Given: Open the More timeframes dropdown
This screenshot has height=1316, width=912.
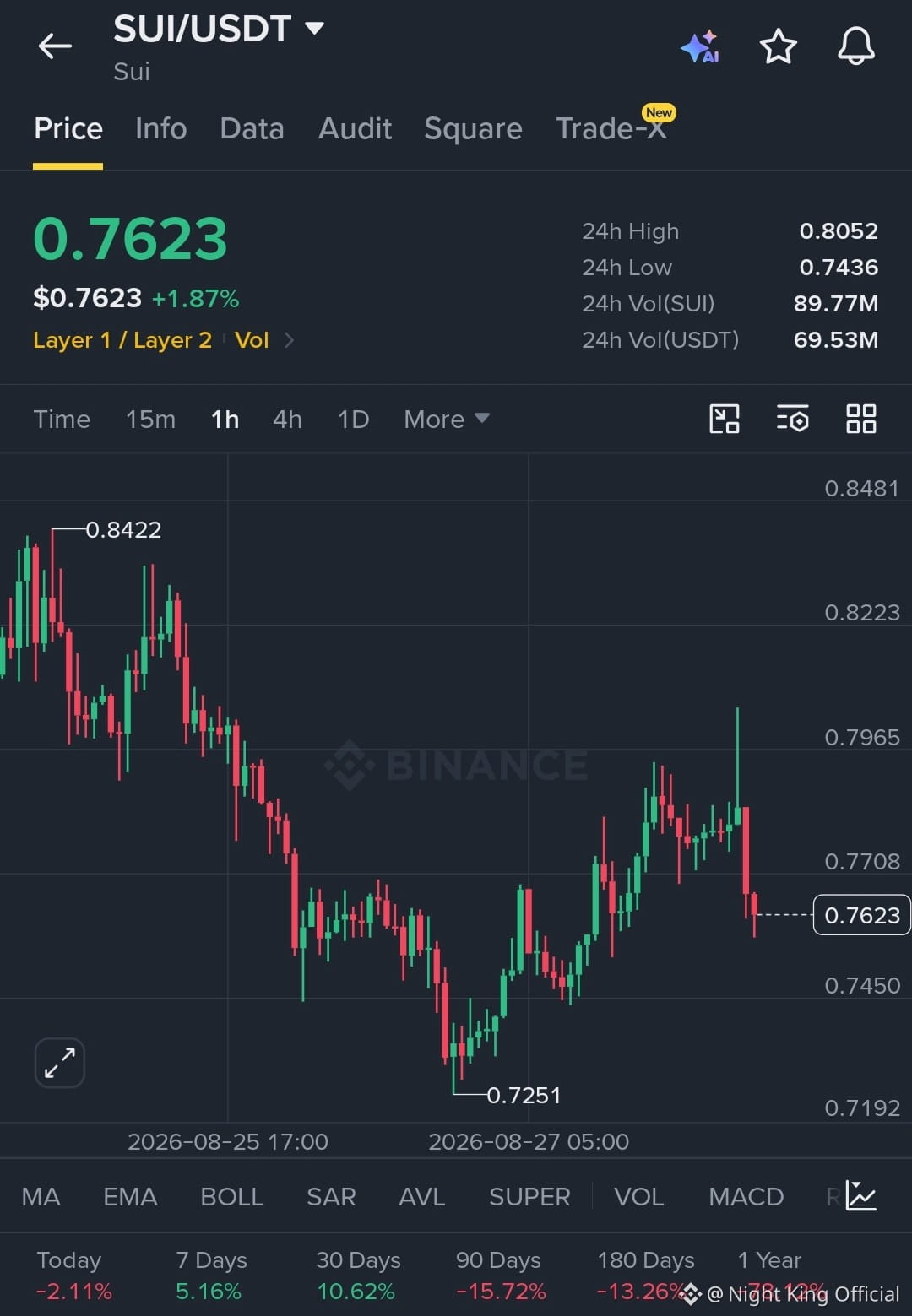Looking at the screenshot, I should tap(446, 419).
